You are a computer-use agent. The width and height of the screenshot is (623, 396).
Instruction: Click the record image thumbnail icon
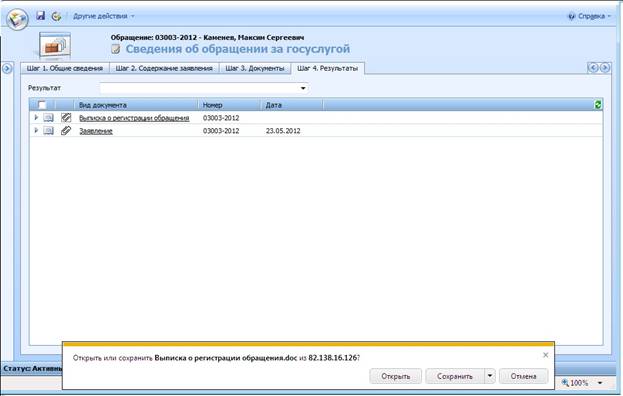click(55, 46)
